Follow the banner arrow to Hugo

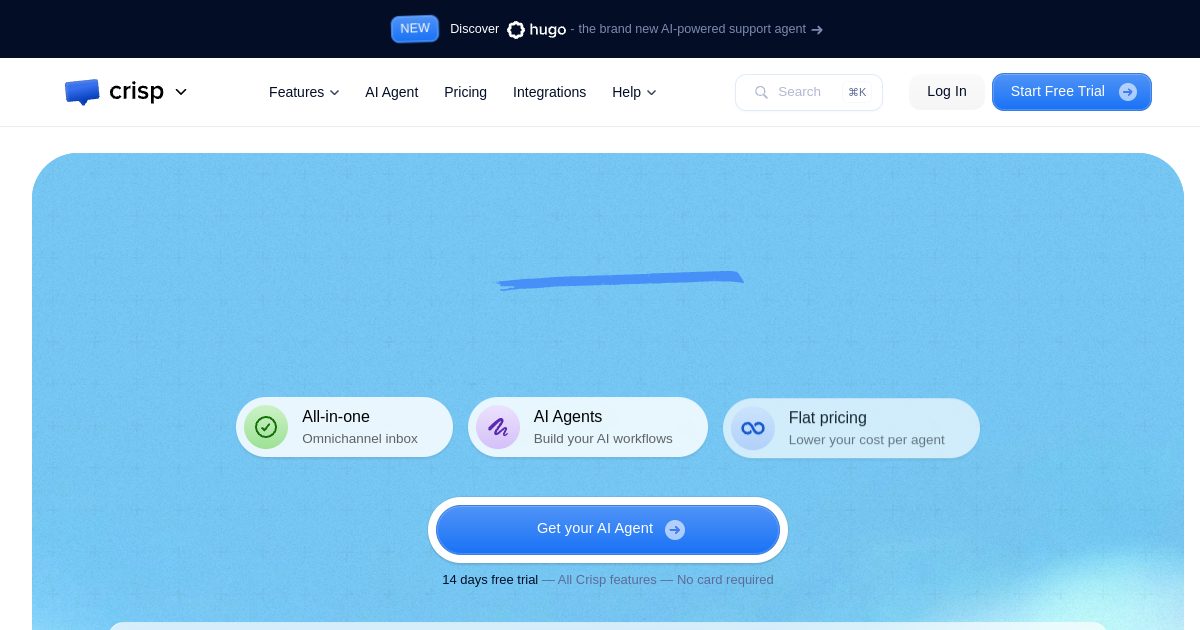pyautogui.click(x=817, y=30)
